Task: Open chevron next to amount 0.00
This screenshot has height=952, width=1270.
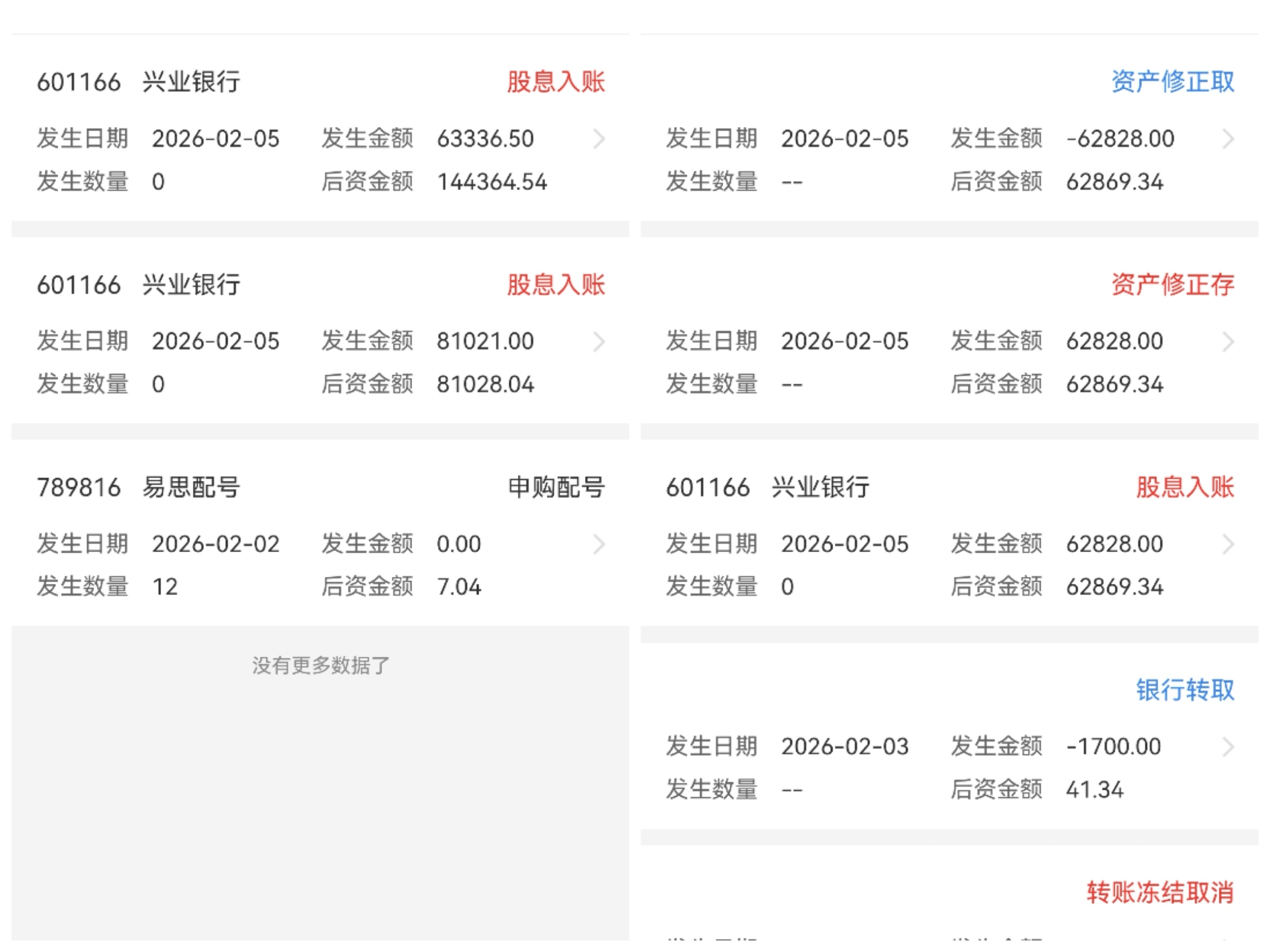Action: [x=599, y=545]
